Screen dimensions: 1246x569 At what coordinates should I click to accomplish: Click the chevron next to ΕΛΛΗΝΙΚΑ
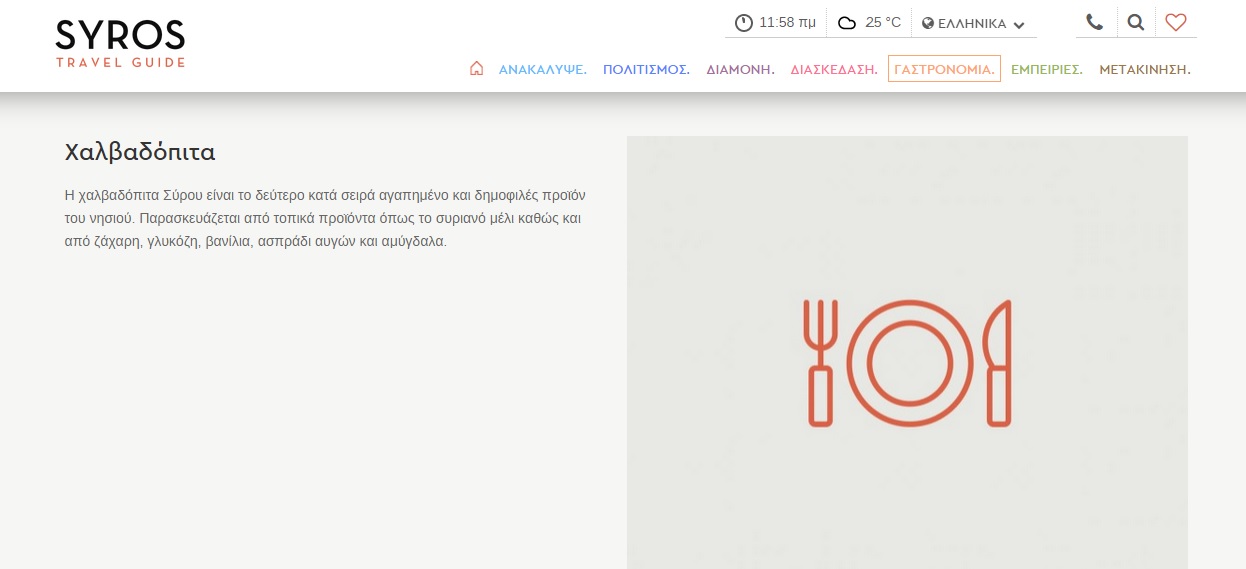(1019, 24)
